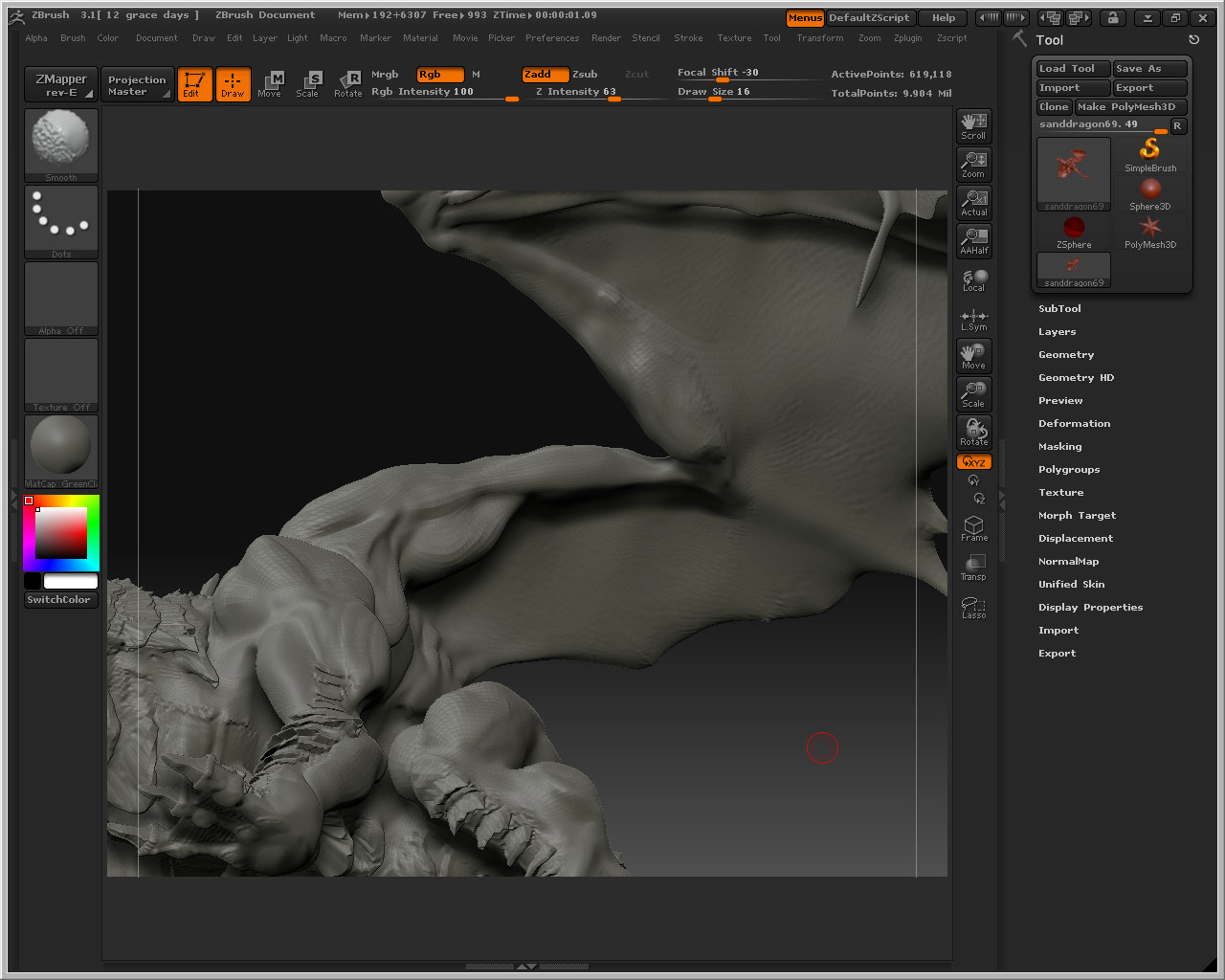Select the Move transform icon in top toolbar

(x=270, y=84)
